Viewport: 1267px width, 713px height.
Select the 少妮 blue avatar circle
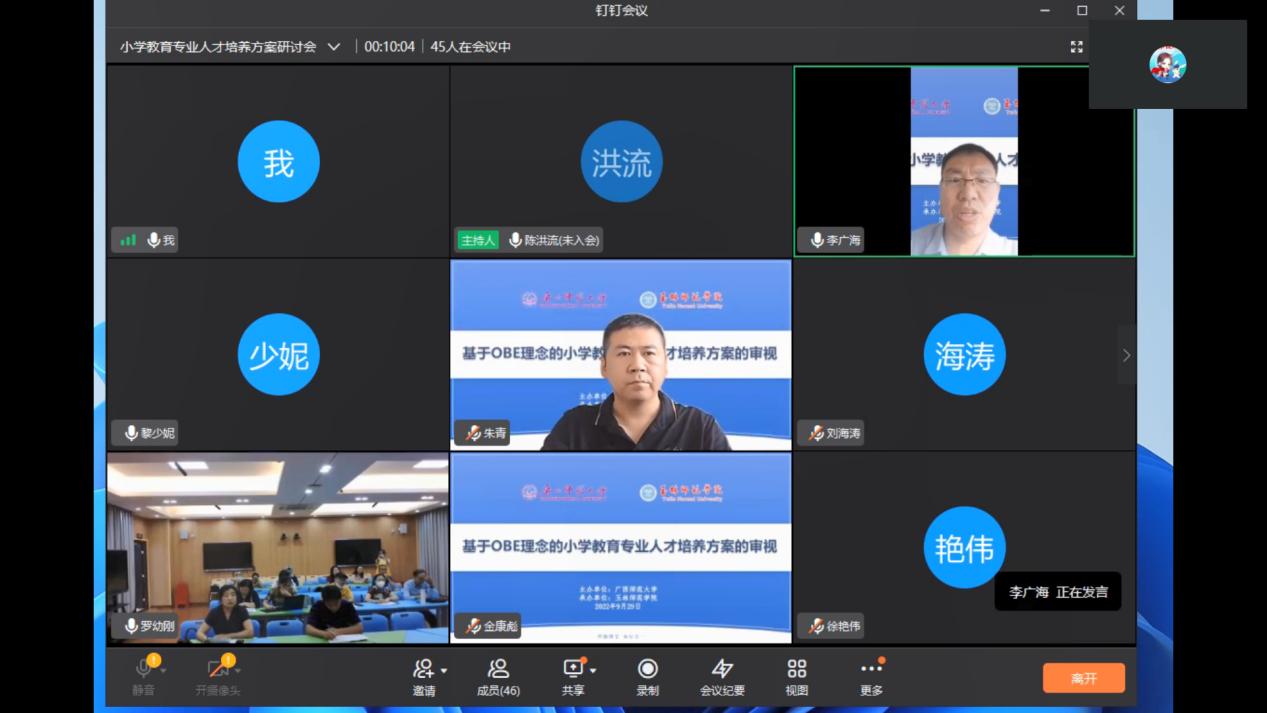click(278, 355)
